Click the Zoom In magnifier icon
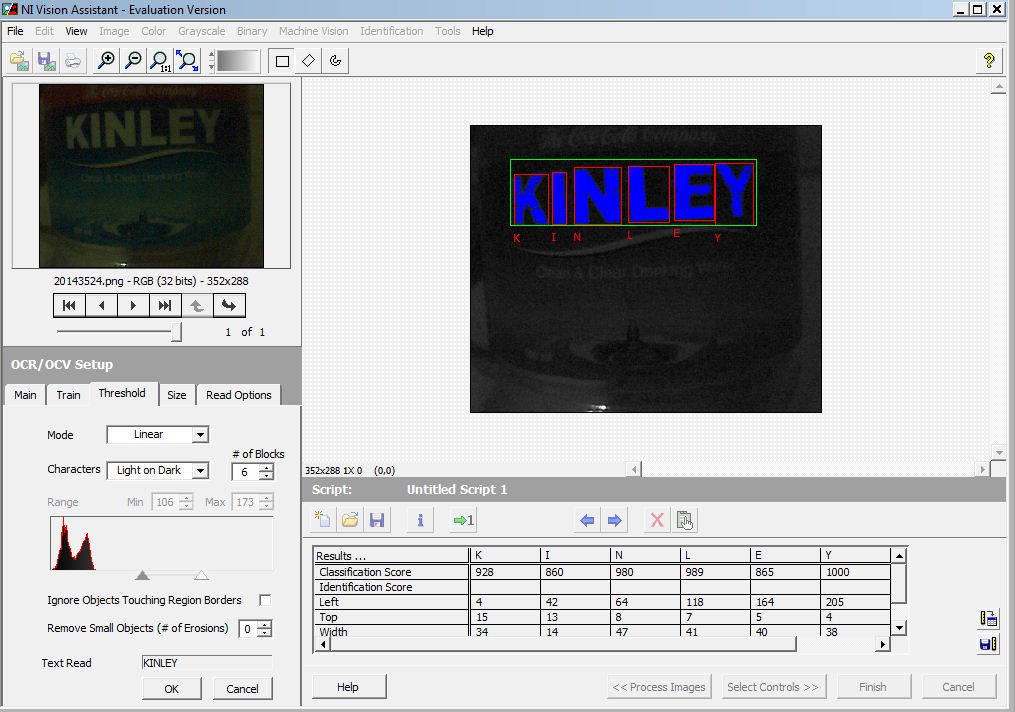This screenshot has height=712, width=1015. pyautogui.click(x=105, y=61)
